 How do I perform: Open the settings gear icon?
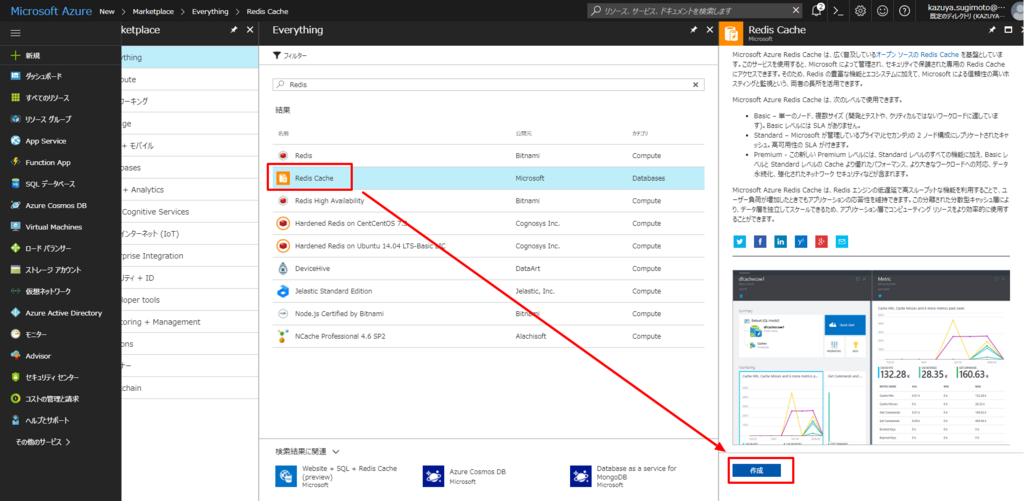tap(861, 11)
